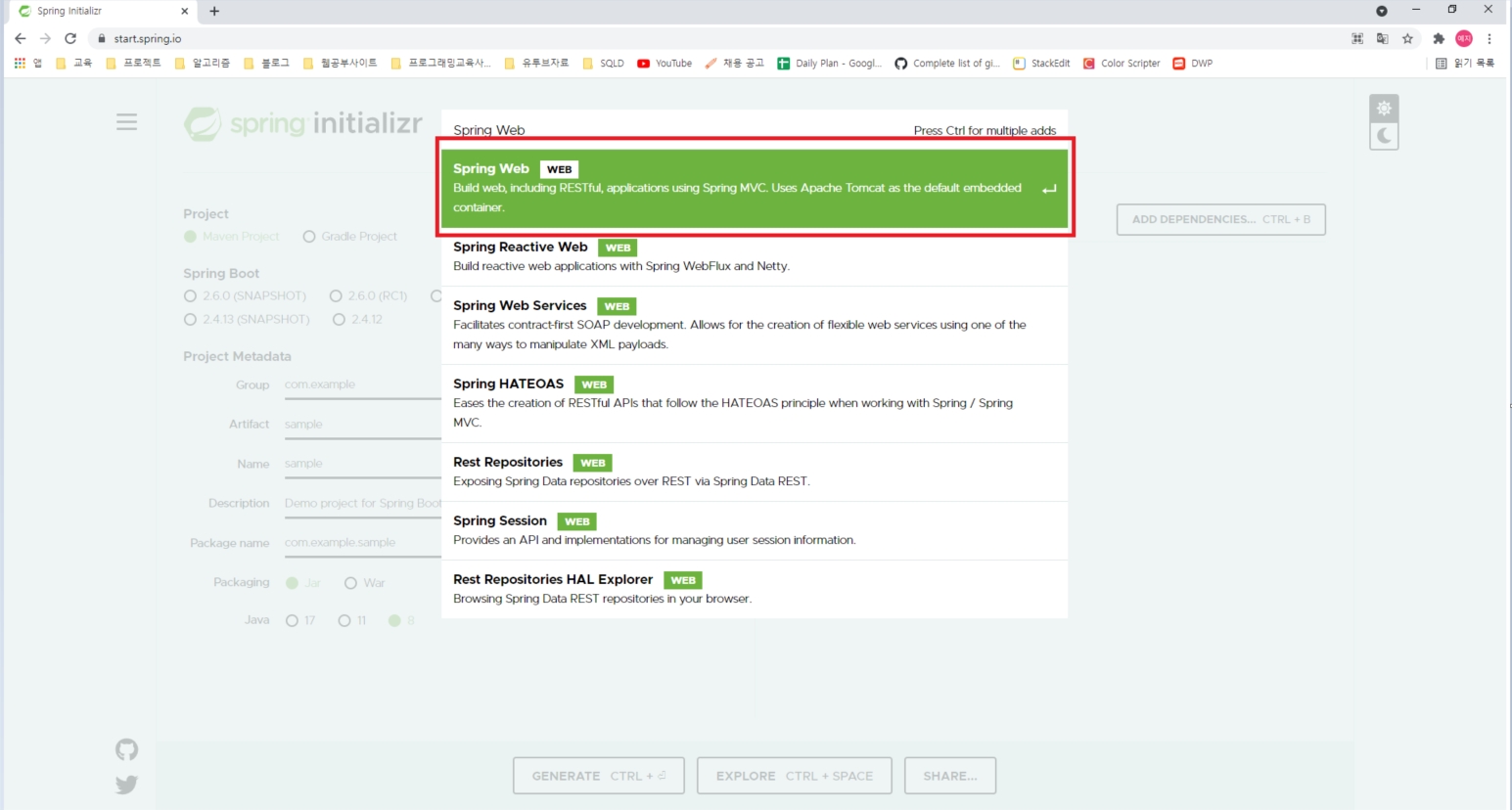Viewport: 1512px width, 810px height.
Task: Open the YouTube bookmark
Action: click(x=664, y=63)
